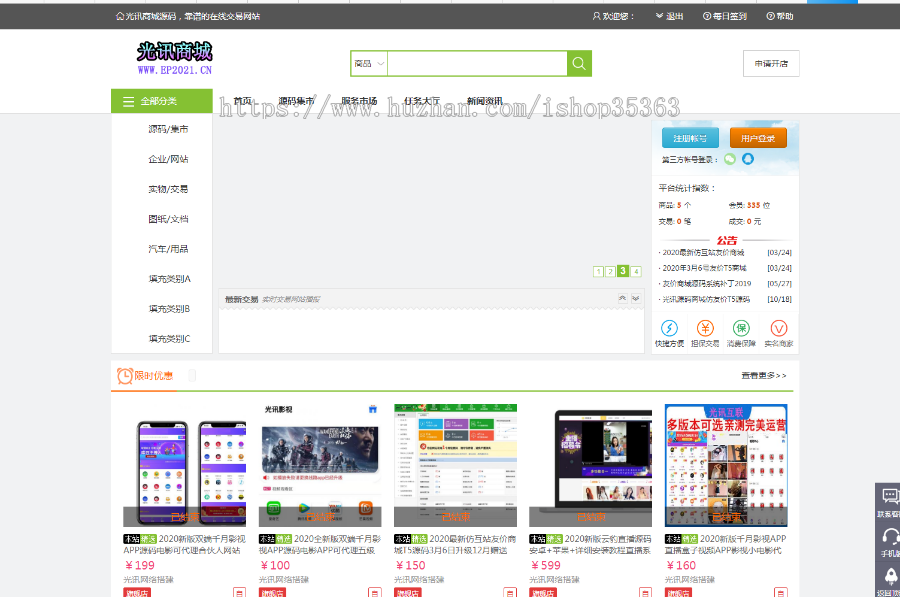Switch to banner slide 4

pyautogui.click(x=635, y=271)
